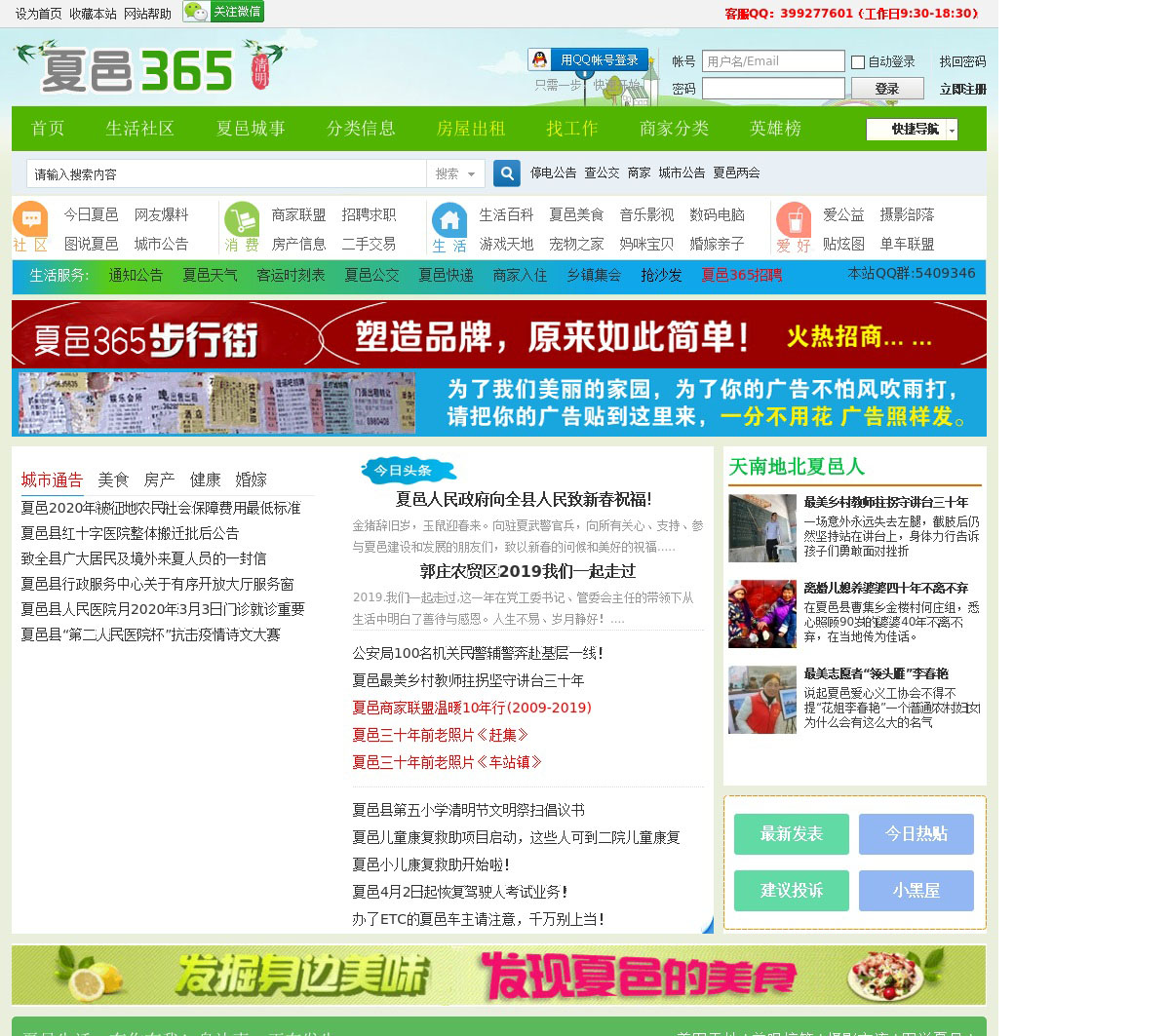Click the username/Email input field
The image size is (1170, 1036).
click(773, 61)
